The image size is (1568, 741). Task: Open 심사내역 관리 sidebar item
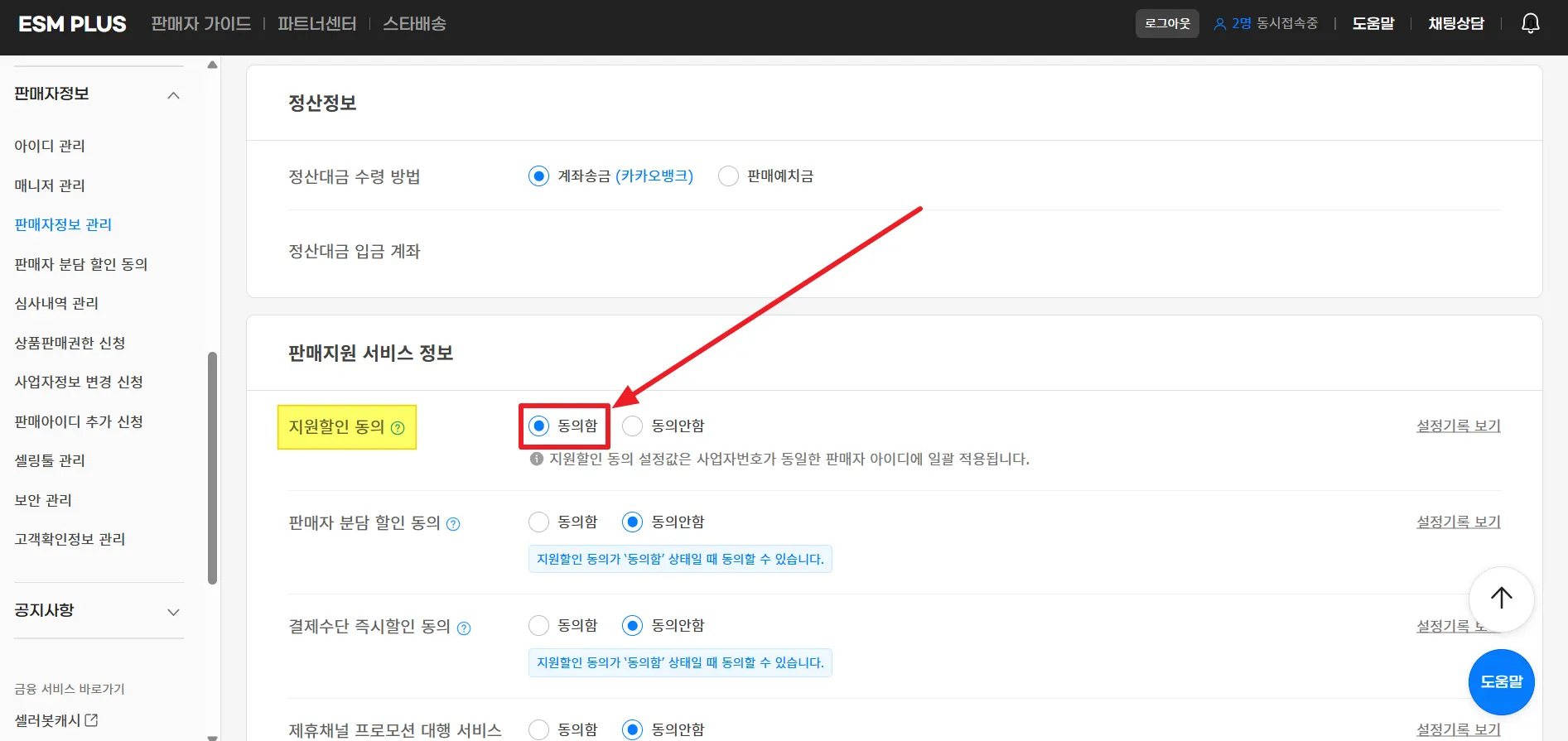point(56,303)
